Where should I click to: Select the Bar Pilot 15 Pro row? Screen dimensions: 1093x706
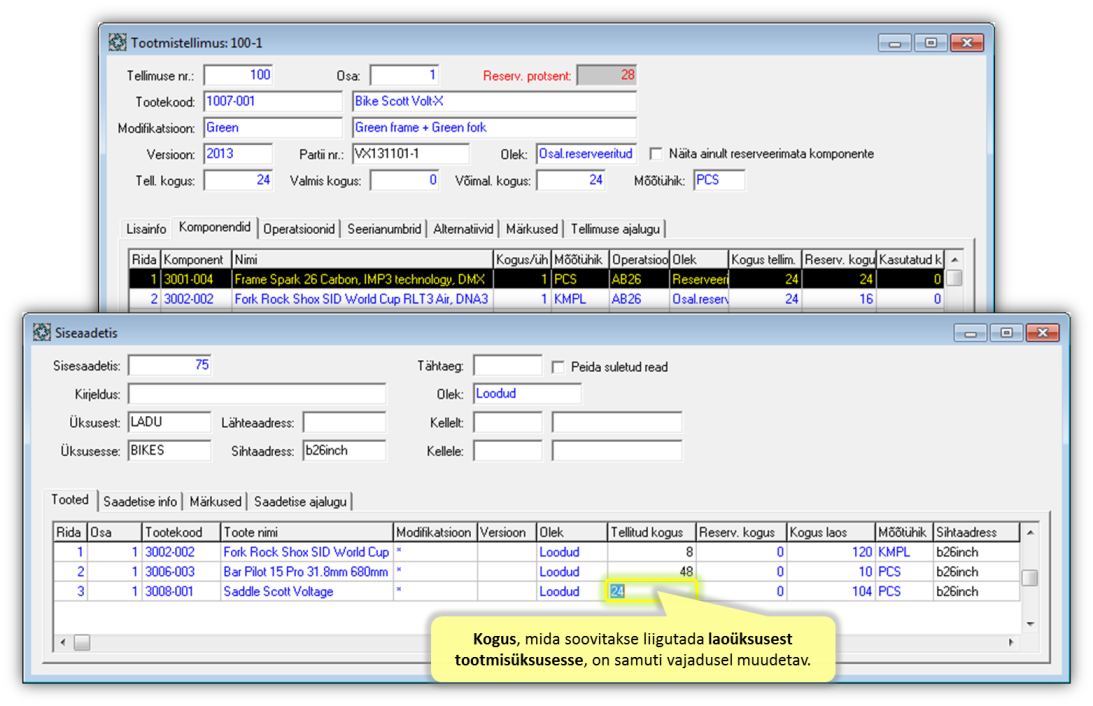click(x=537, y=571)
